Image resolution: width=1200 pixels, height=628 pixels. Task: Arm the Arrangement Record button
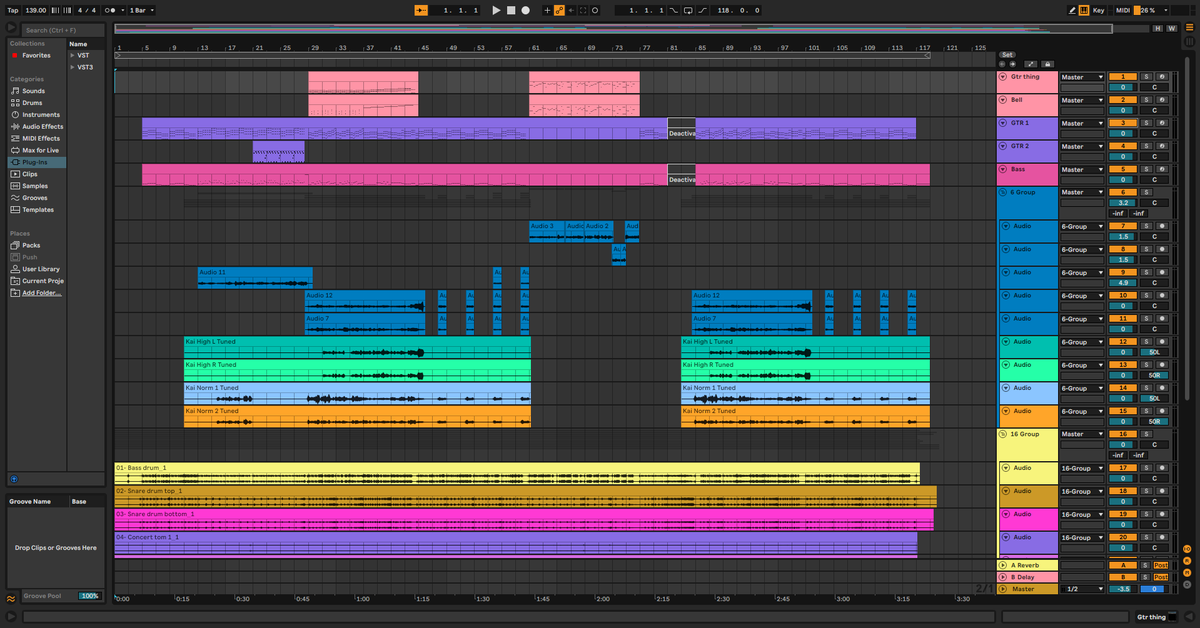(x=525, y=10)
